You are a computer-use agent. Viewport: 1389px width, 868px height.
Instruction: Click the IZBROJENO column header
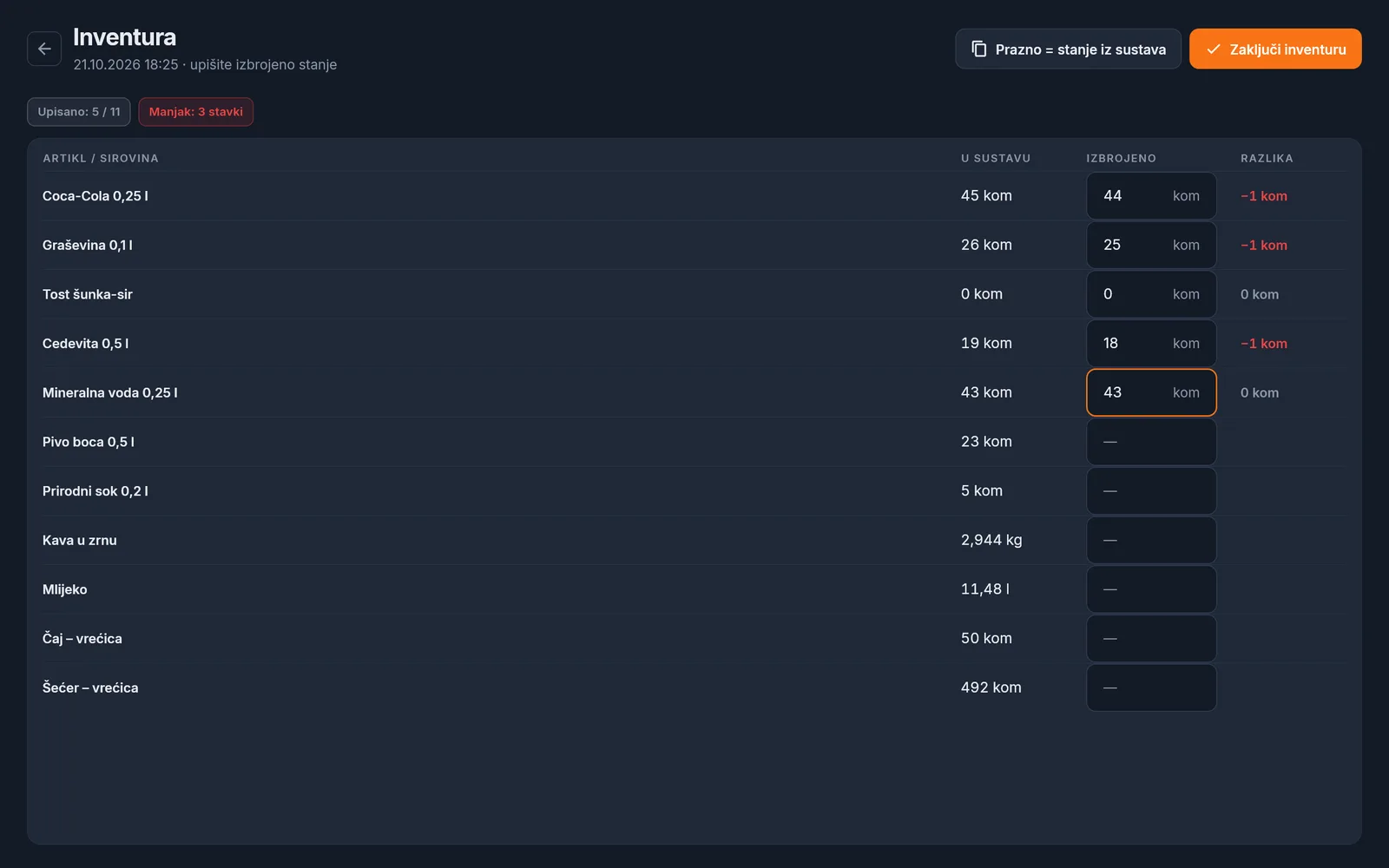coord(1121,158)
